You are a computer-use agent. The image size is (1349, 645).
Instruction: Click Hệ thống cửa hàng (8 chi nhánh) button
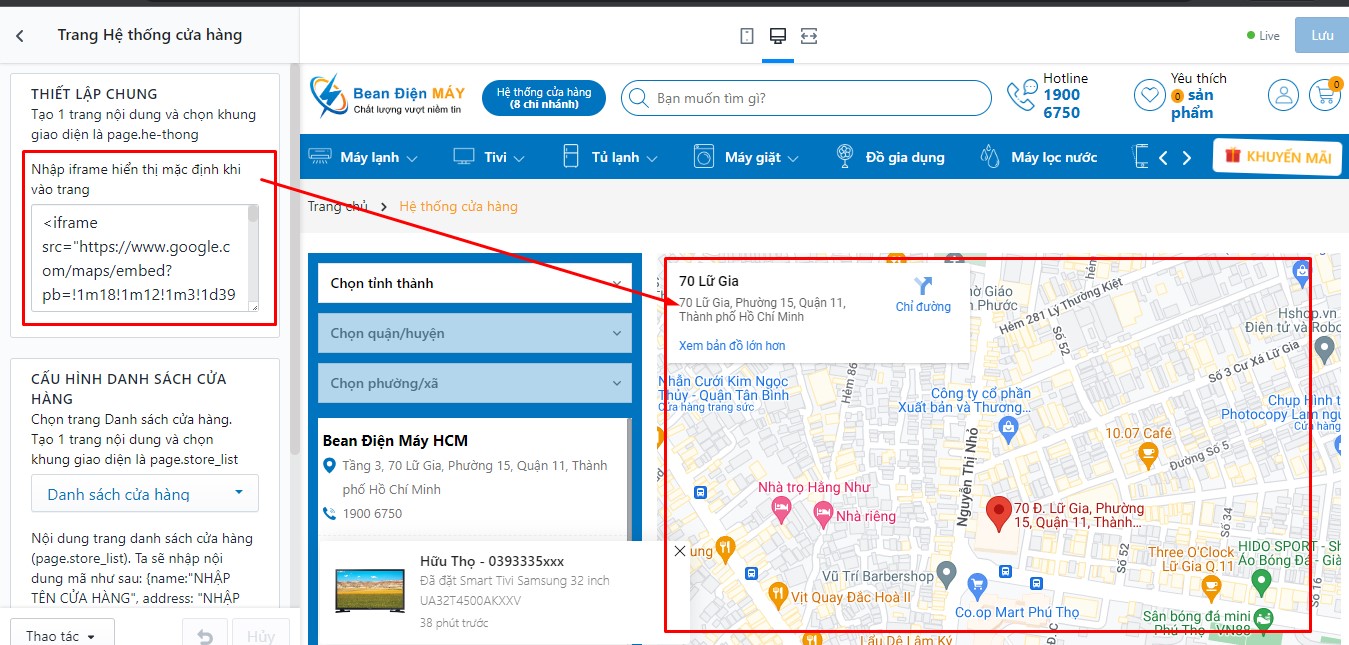544,97
